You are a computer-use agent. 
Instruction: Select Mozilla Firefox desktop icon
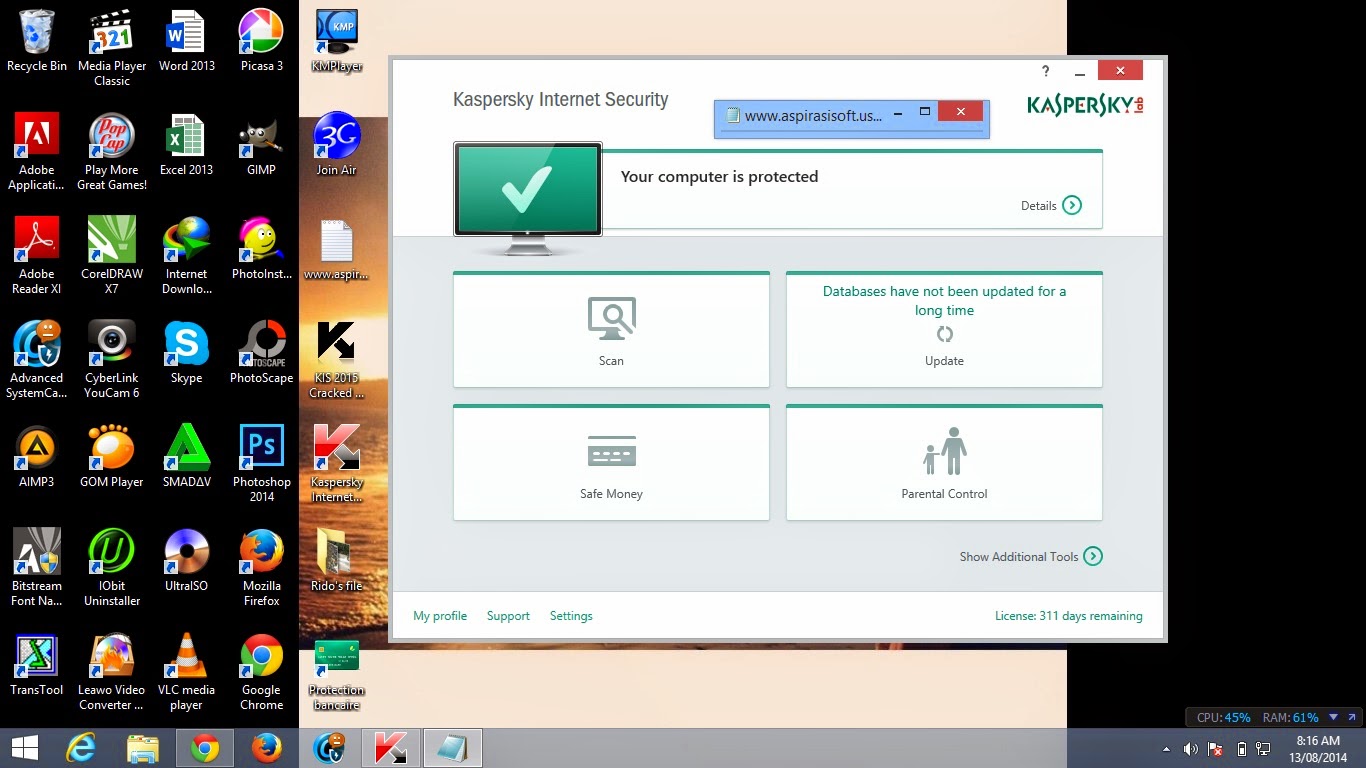point(261,567)
